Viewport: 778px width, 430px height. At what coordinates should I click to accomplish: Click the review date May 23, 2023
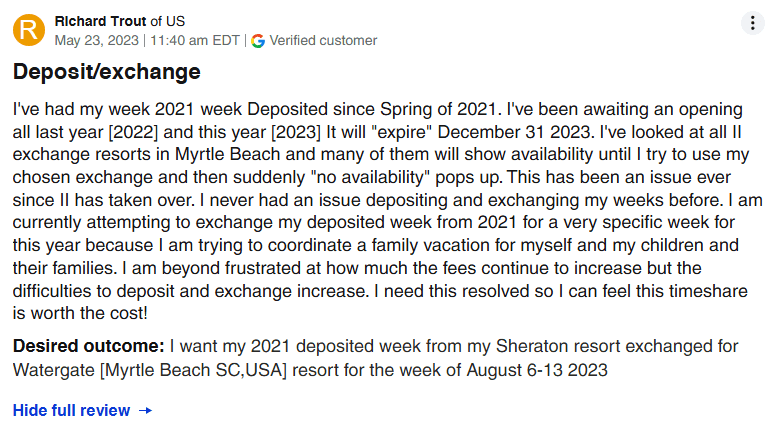97,41
